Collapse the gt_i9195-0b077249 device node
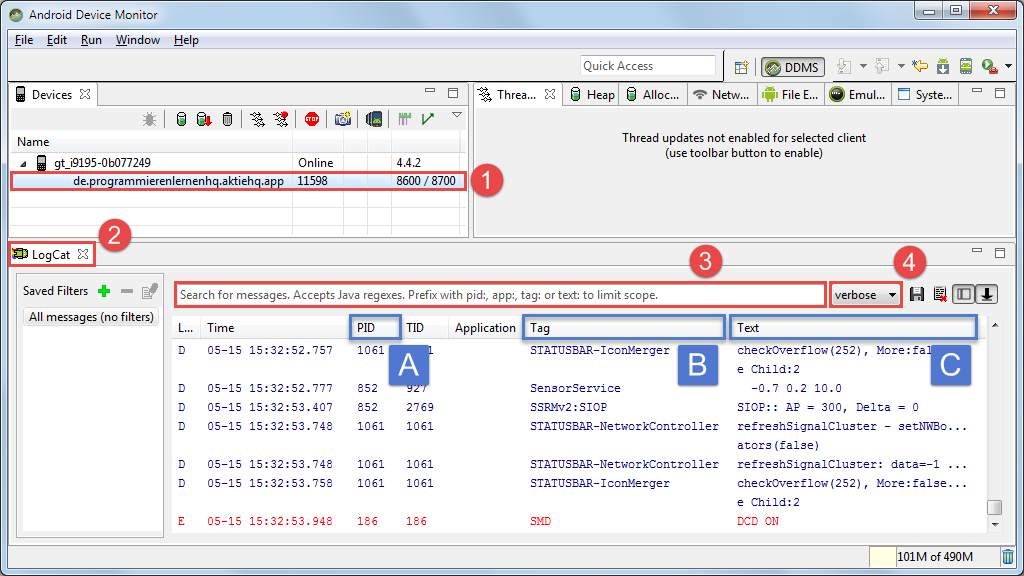 coord(23,163)
